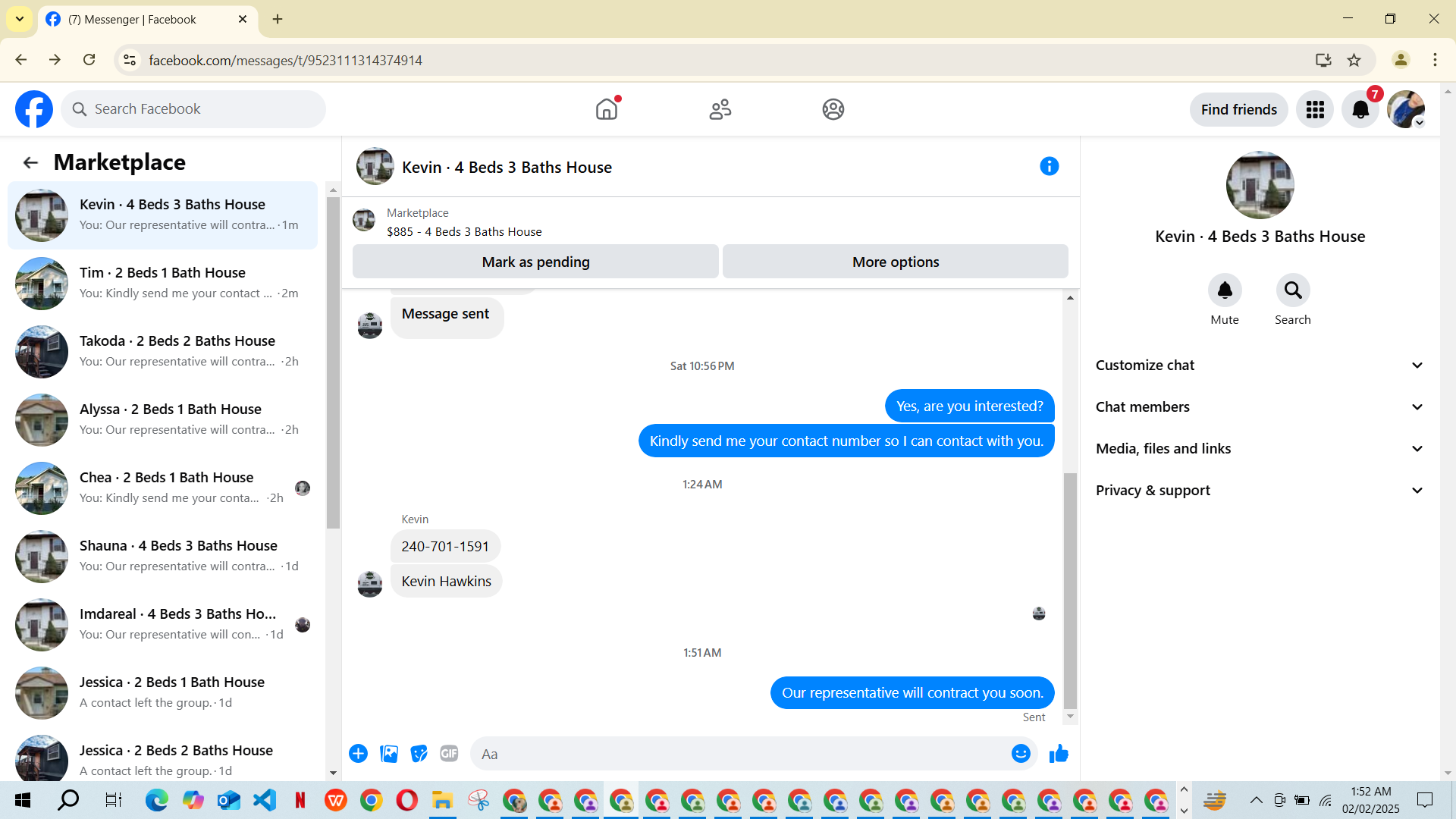Attach a photo using the image icon
This screenshot has height=819, width=1456.
tap(389, 754)
